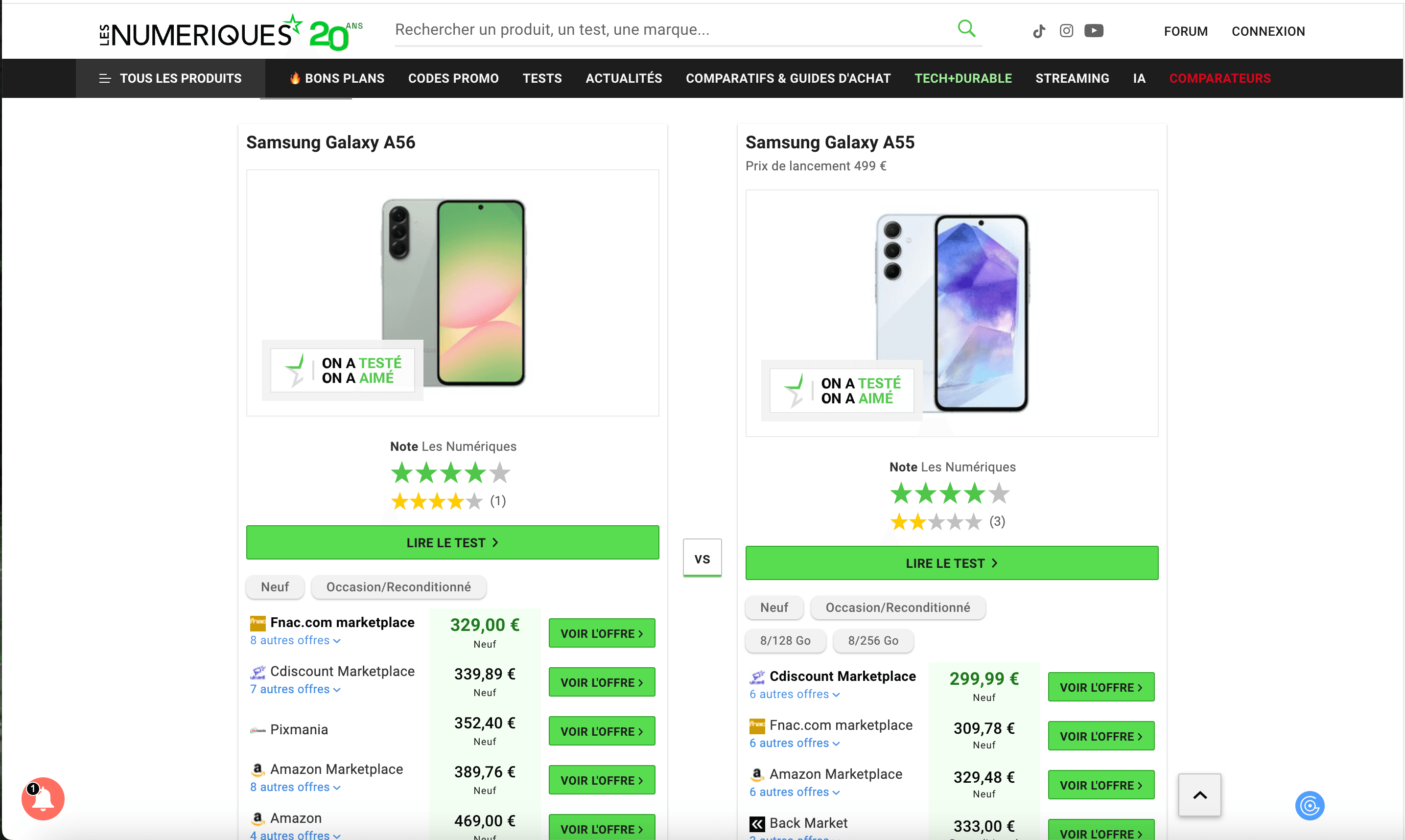Select the 8/256 Go storage filter
1405x840 pixels.
(873, 640)
